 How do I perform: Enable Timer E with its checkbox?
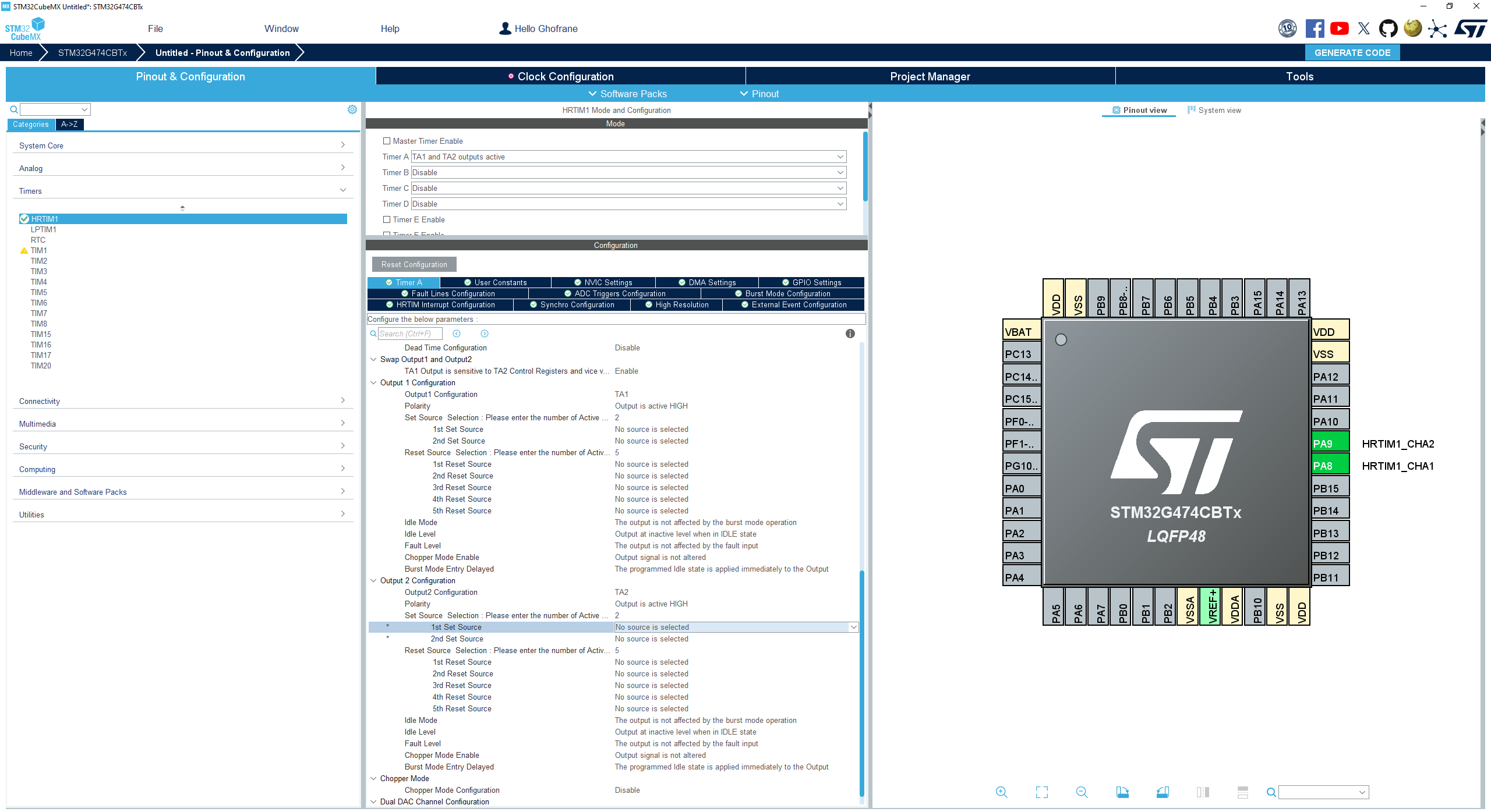coord(386,219)
